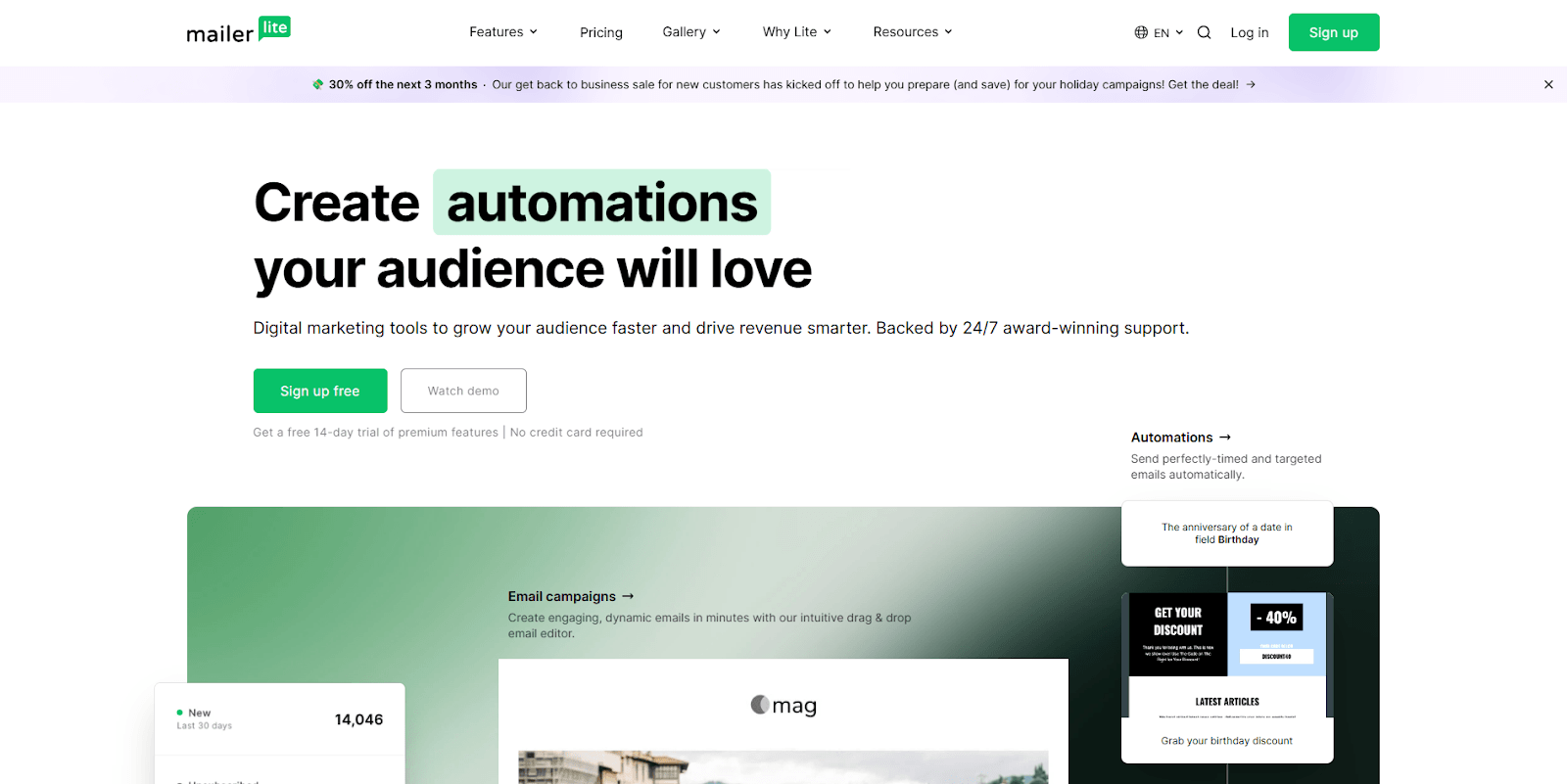Image resolution: width=1567 pixels, height=784 pixels.
Task: Click the 14,046 subscribers value
Action: point(359,719)
